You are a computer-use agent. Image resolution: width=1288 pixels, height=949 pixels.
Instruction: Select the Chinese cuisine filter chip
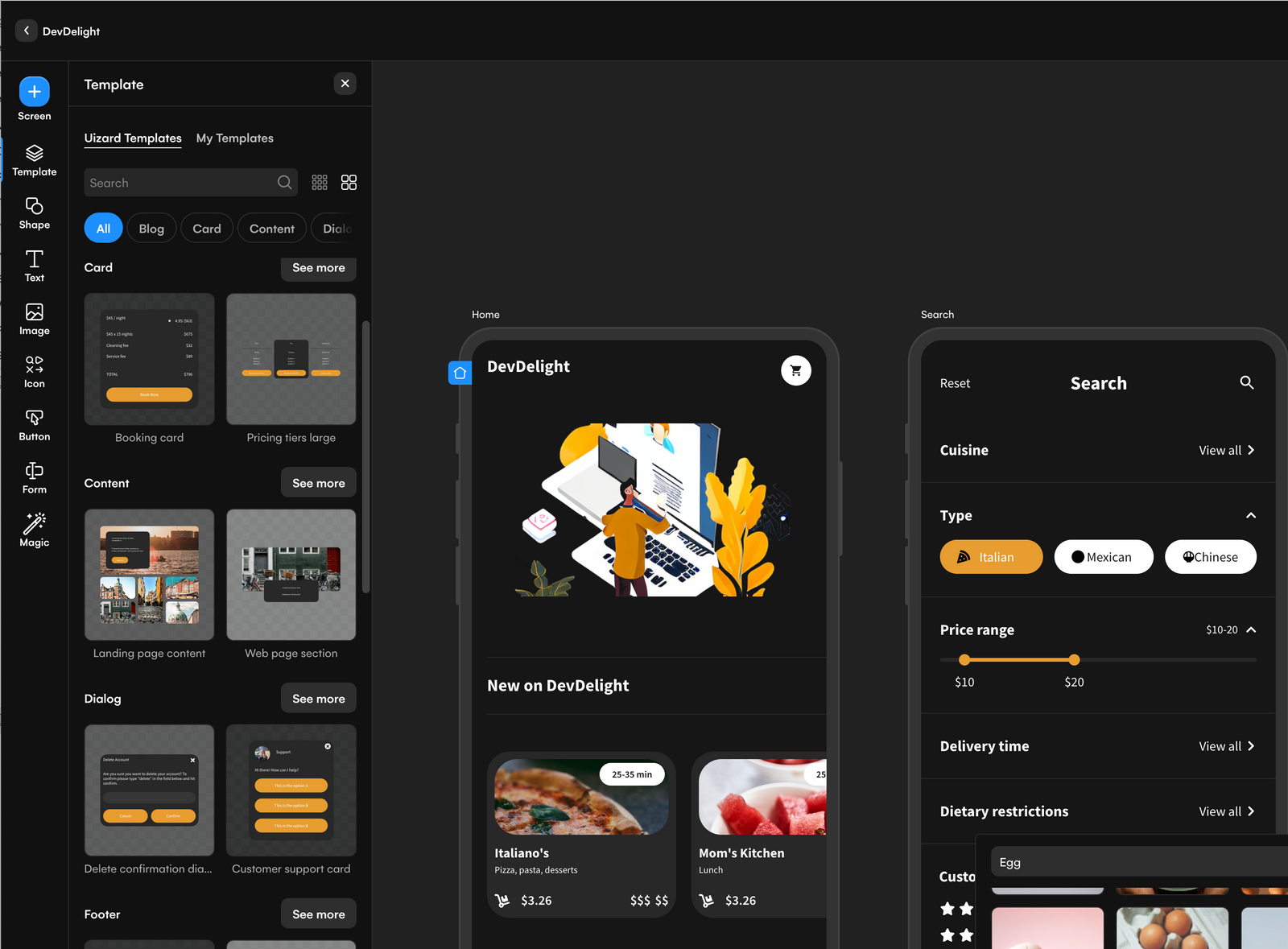[1210, 556]
